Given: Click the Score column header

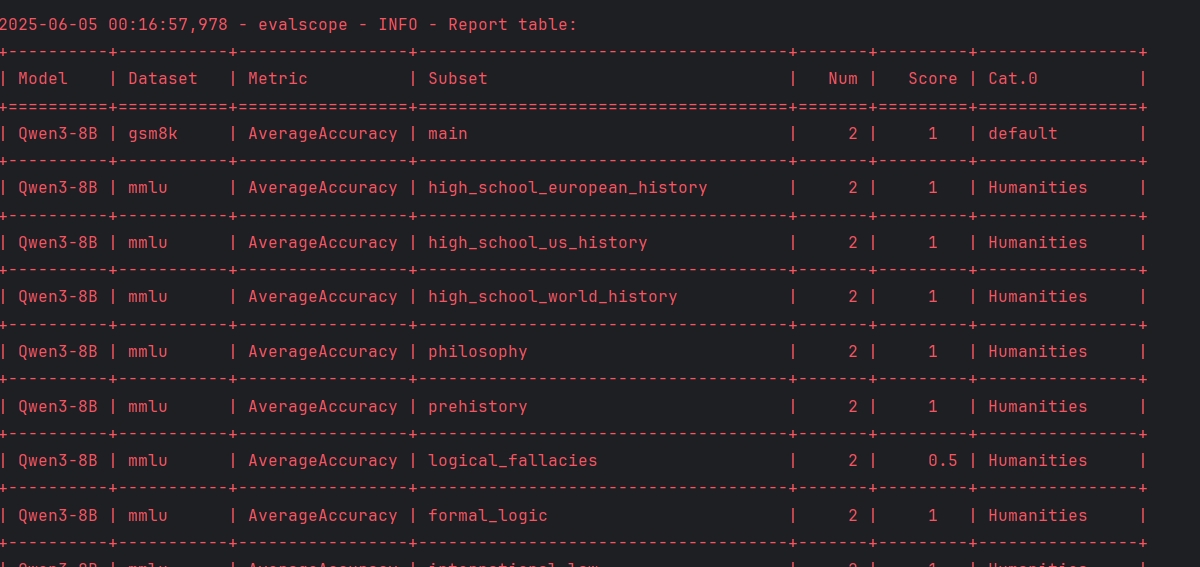Looking at the screenshot, I should 932,78.
